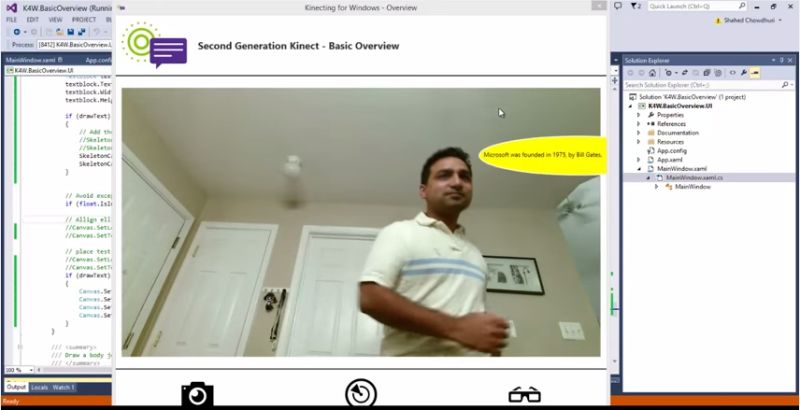Screen dimensions: 800x410
Task: Click the feedback speech bubble icon
Action: coord(618,6)
